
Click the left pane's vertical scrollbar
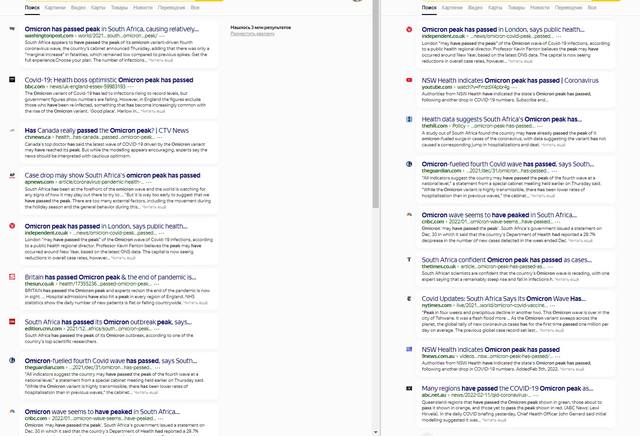[374, 200]
